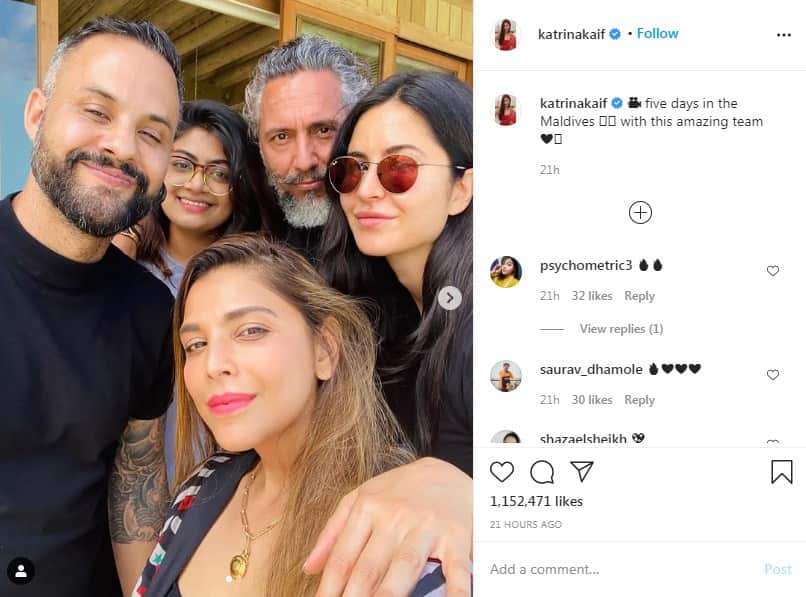
Task: Expand View replies (1) under psychometric3
Action: (x=621, y=329)
